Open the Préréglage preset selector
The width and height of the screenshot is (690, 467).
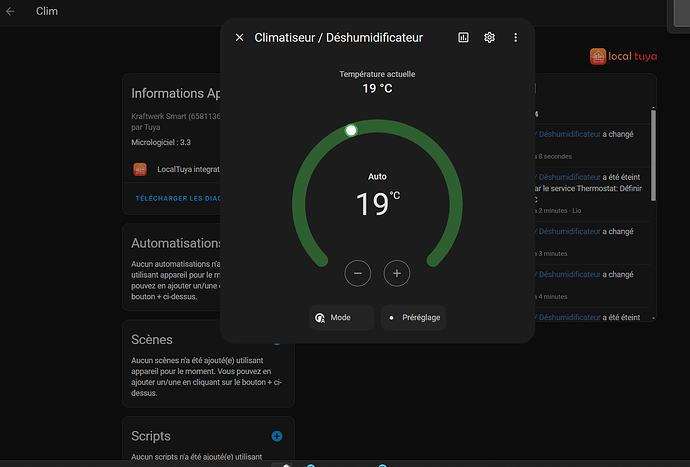point(413,317)
